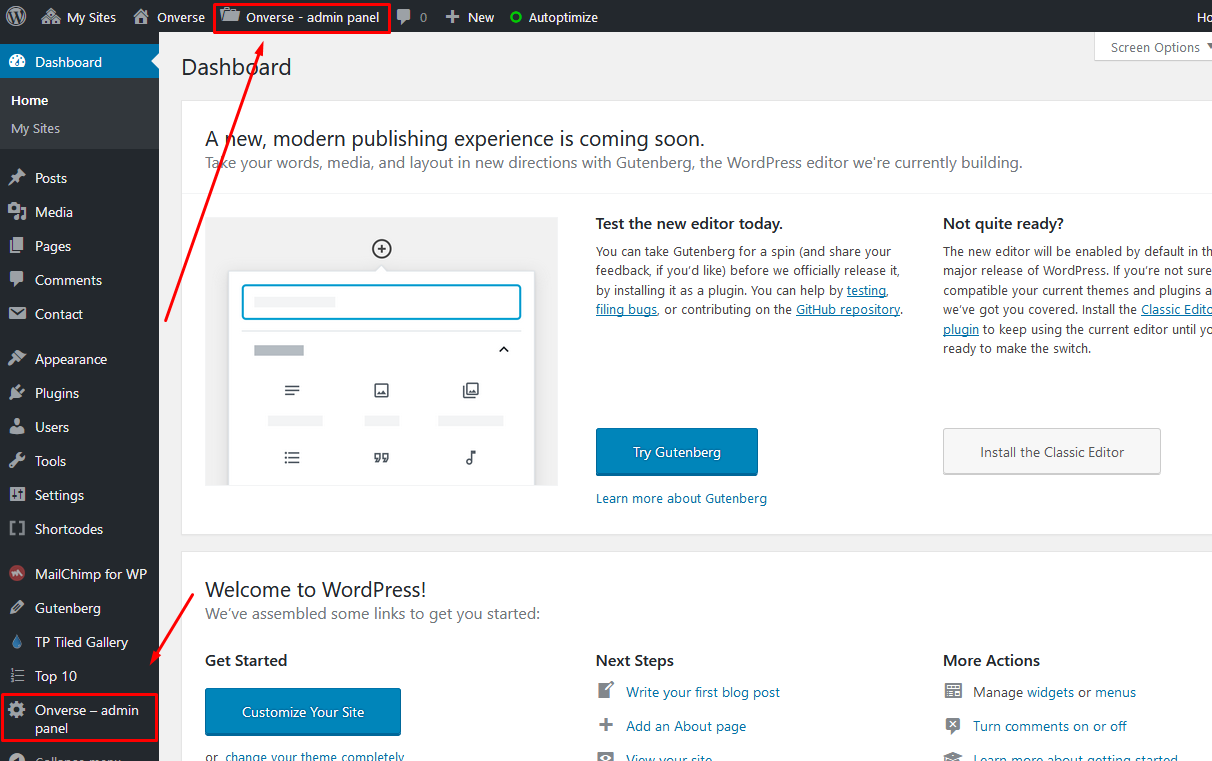Image resolution: width=1212 pixels, height=761 pixels.
Task: Open the comments bubble icon in the admin bar
Action: [x=404, y=17]
